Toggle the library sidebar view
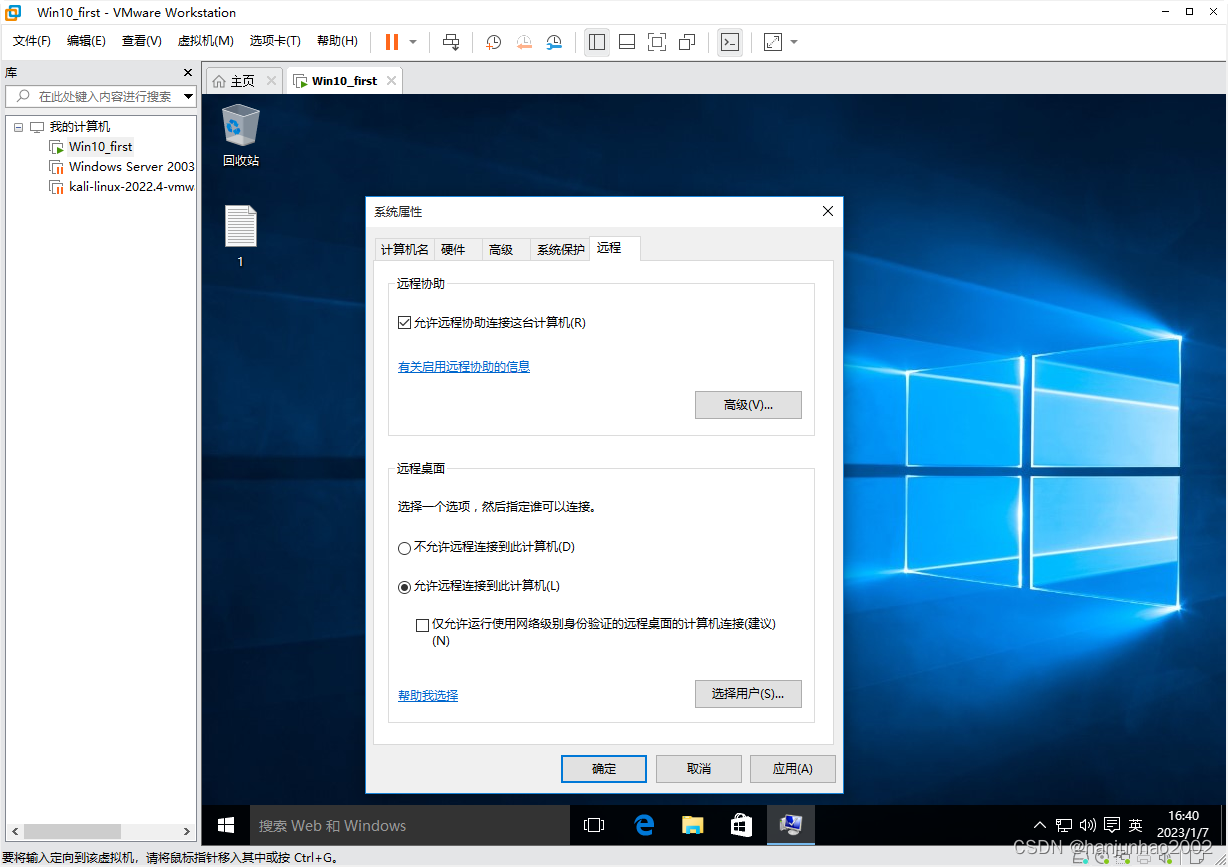The height and width of the screenshot is (867, 1228). click(597, 42)
